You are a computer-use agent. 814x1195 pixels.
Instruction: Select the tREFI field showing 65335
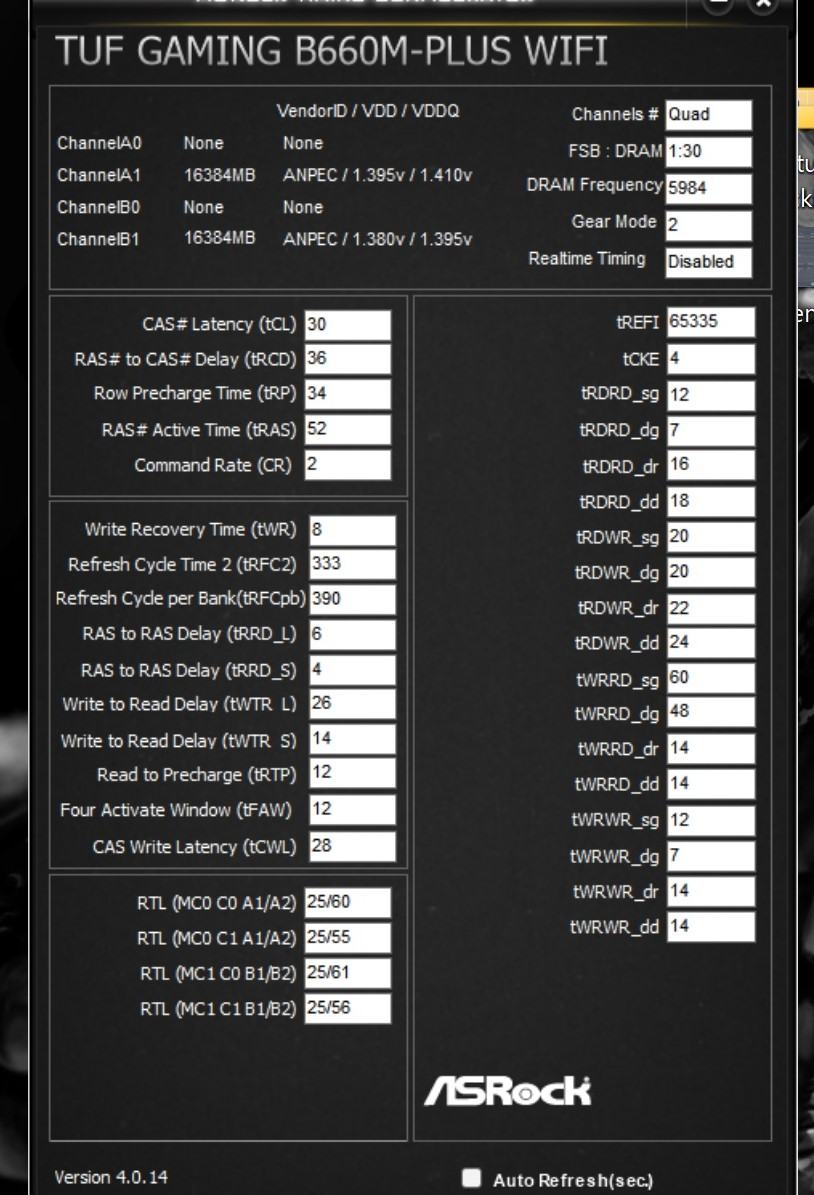(711, 322)
